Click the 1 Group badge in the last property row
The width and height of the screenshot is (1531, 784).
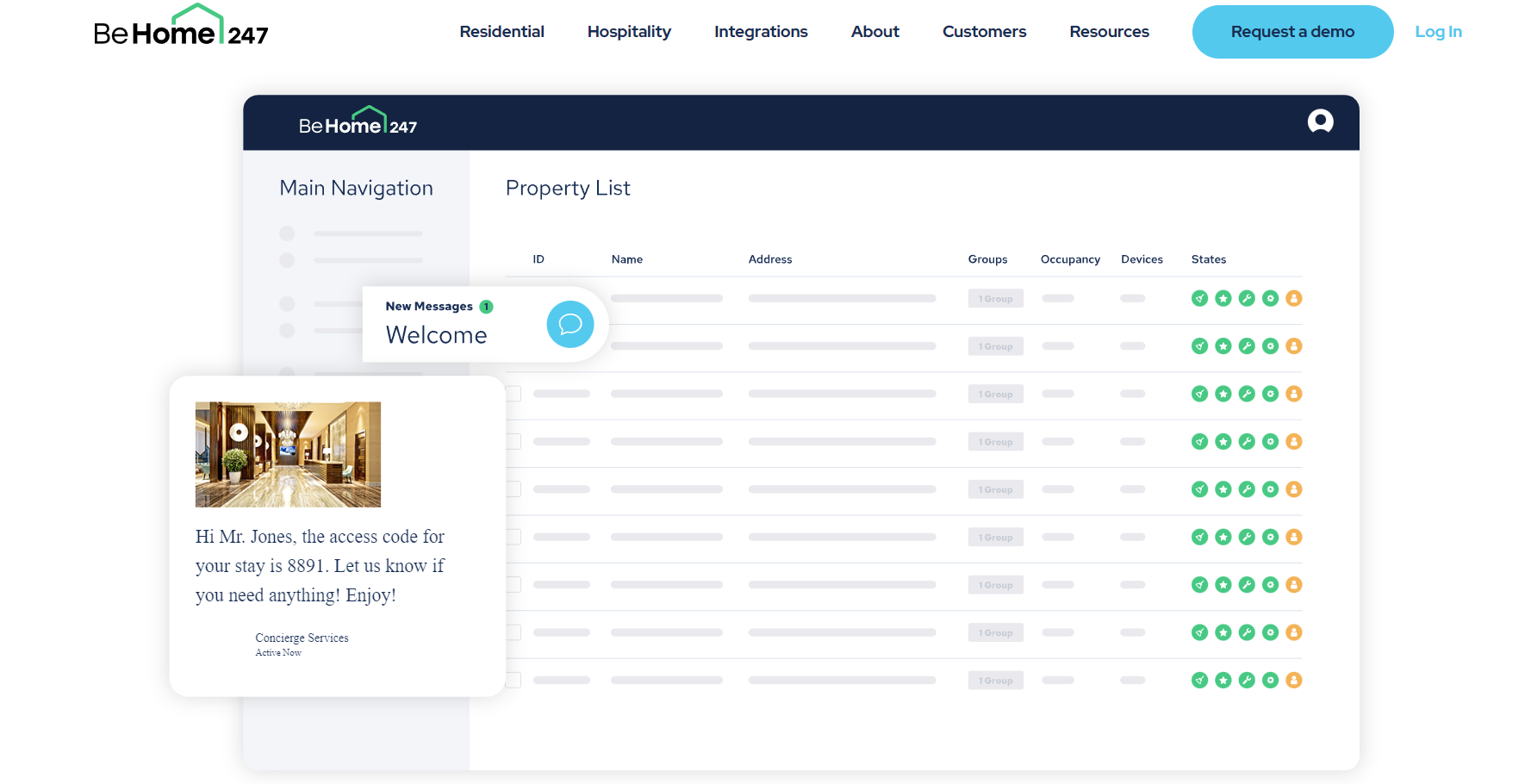pos(995,680)
